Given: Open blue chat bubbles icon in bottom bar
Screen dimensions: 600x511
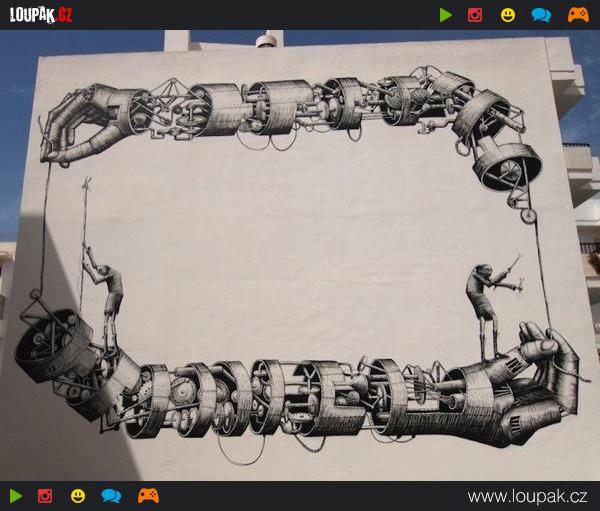Looking at the screenshot, I should click(111, 496).
